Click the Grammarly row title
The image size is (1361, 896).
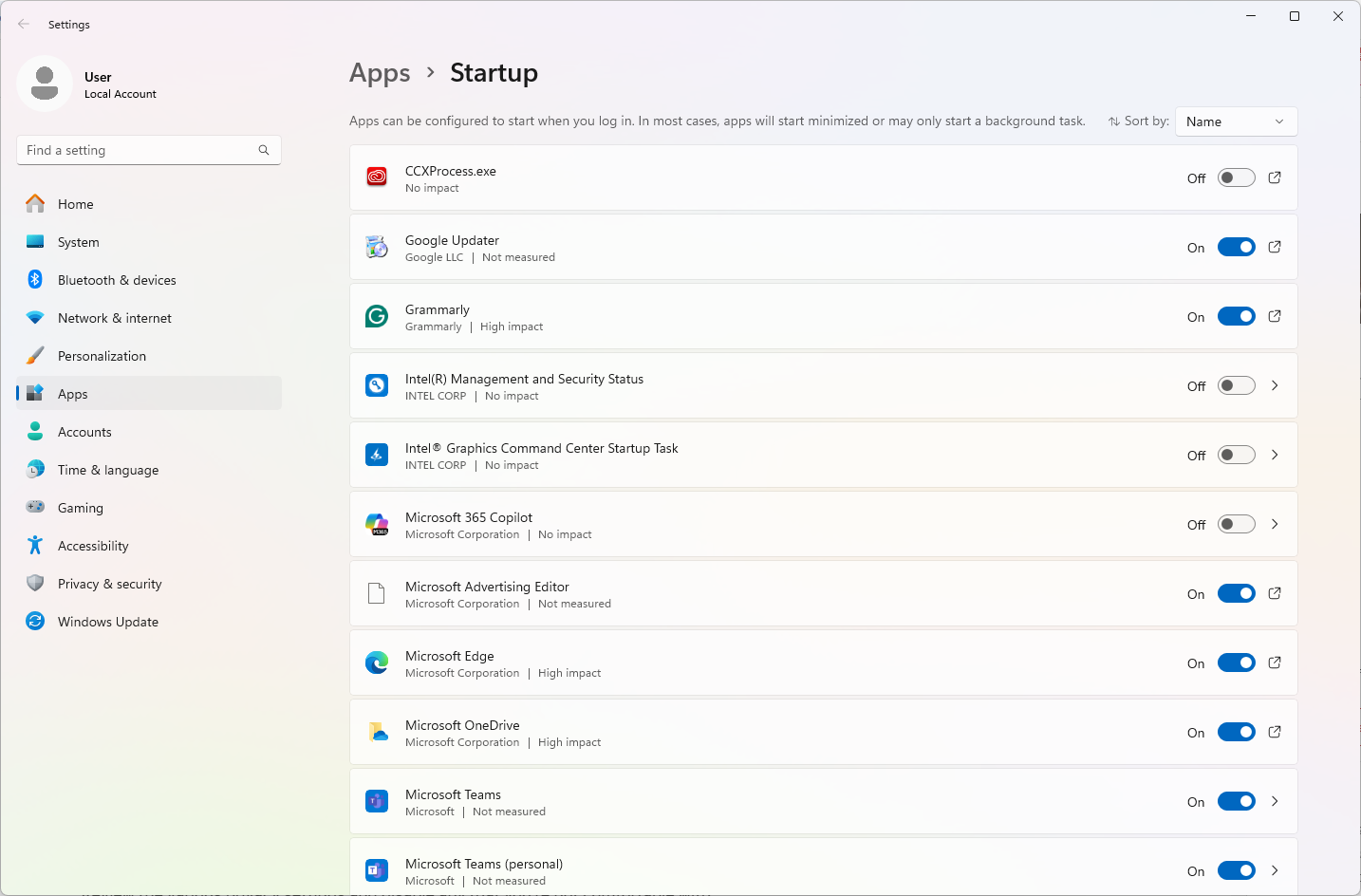[x=438, y=309]
